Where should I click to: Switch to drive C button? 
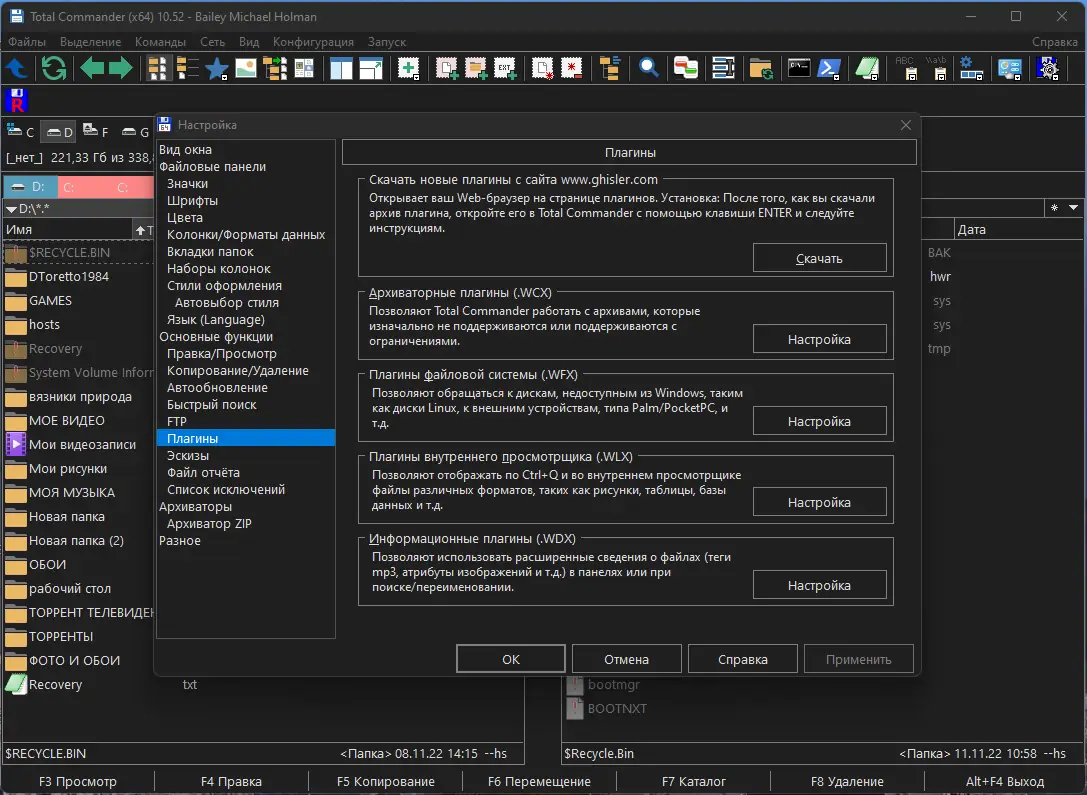point(20,132)
